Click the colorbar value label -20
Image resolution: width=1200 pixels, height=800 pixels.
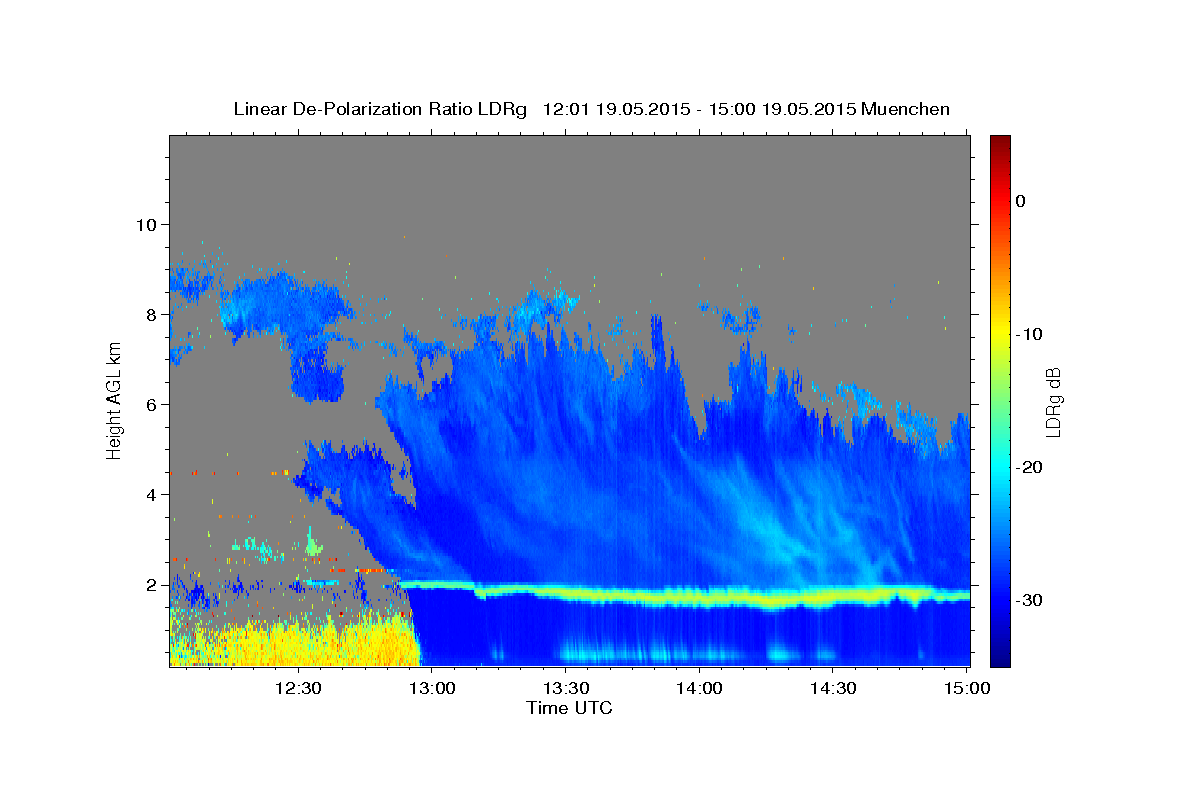point(1030,467)
